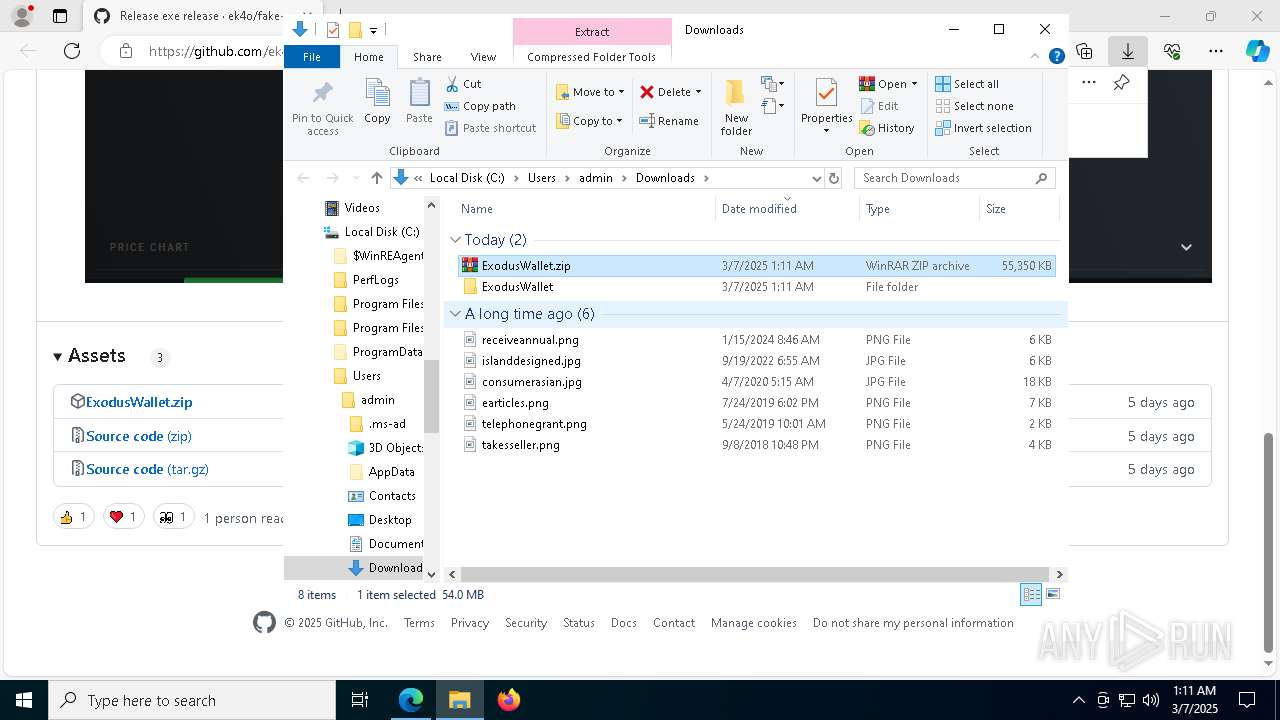Cut the selected file using ribbon
The image size is (1280, 720).
coord(463,84)
